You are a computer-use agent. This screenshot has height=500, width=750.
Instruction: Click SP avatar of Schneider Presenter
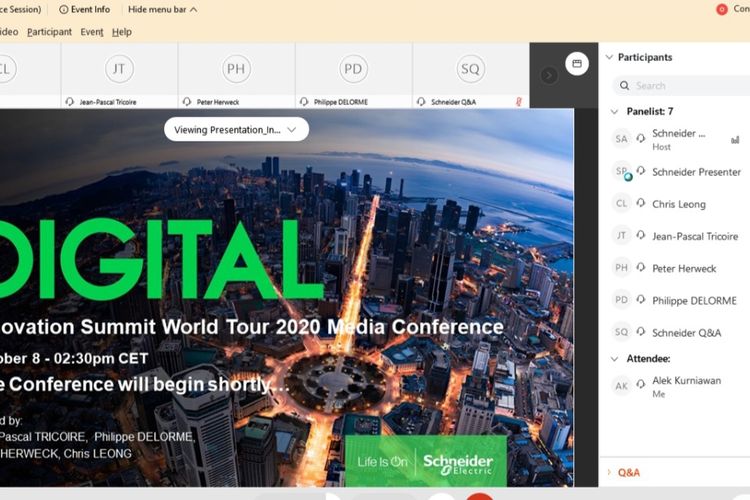[622, 171]
